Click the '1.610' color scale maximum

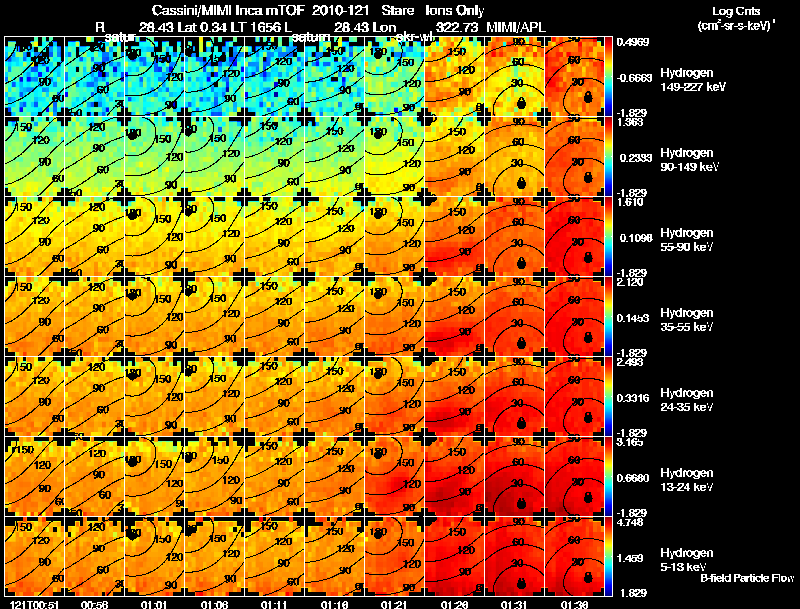click(630, 202)
